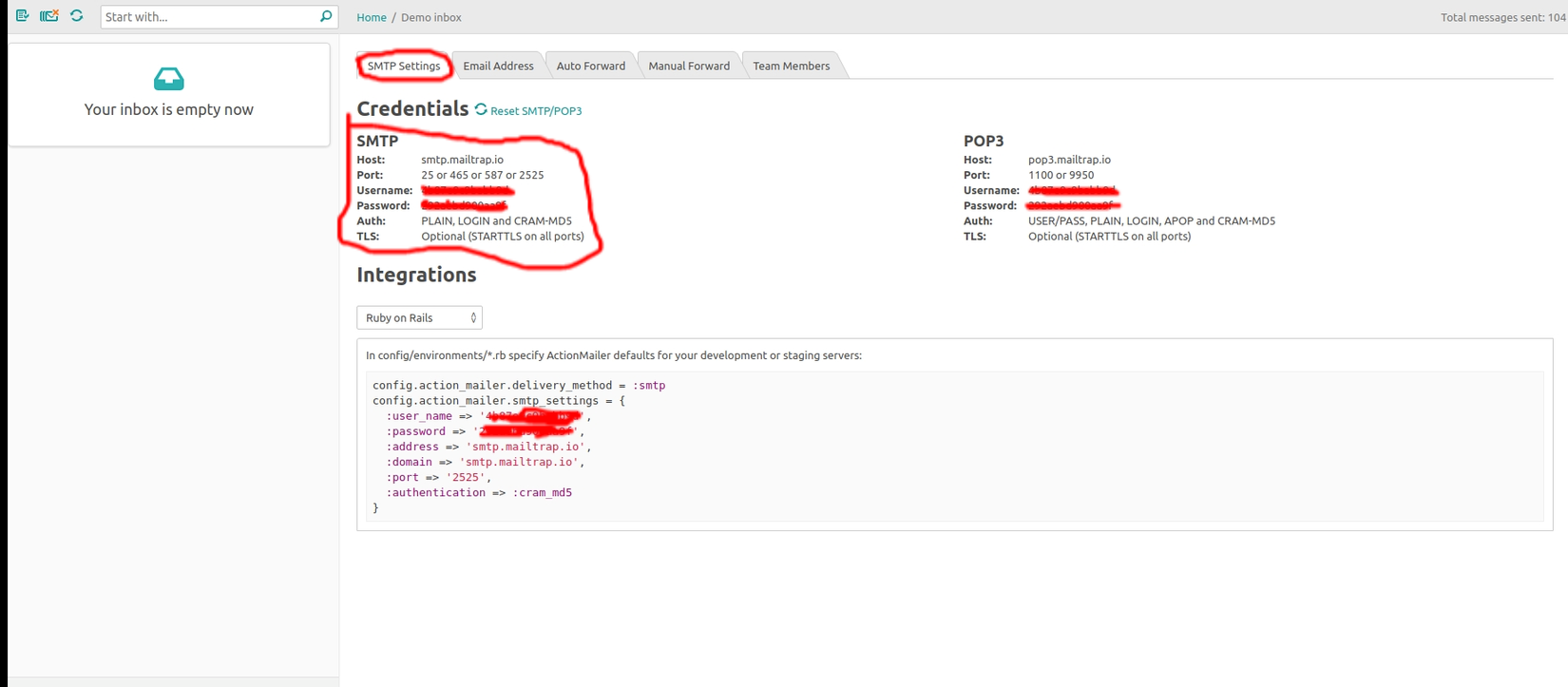Click the ':address => smtp.mailtrap.io' code line
The height and width of the screenshot is (687, 1568).
coord(488,447)
